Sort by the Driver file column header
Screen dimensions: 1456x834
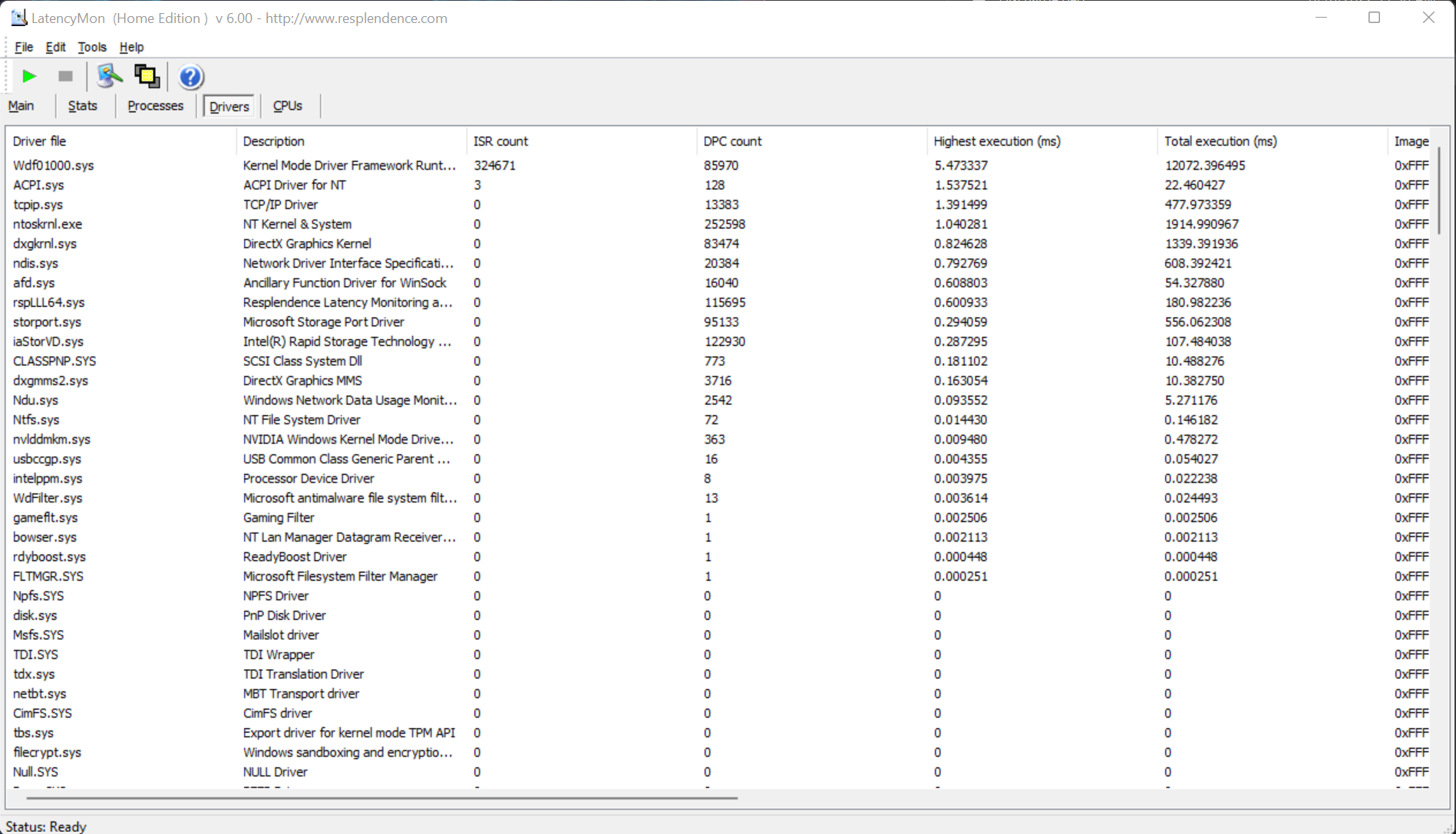121,141
